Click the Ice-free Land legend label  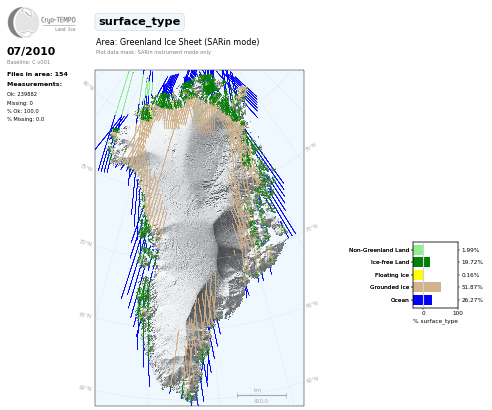(x=390, y=262)
